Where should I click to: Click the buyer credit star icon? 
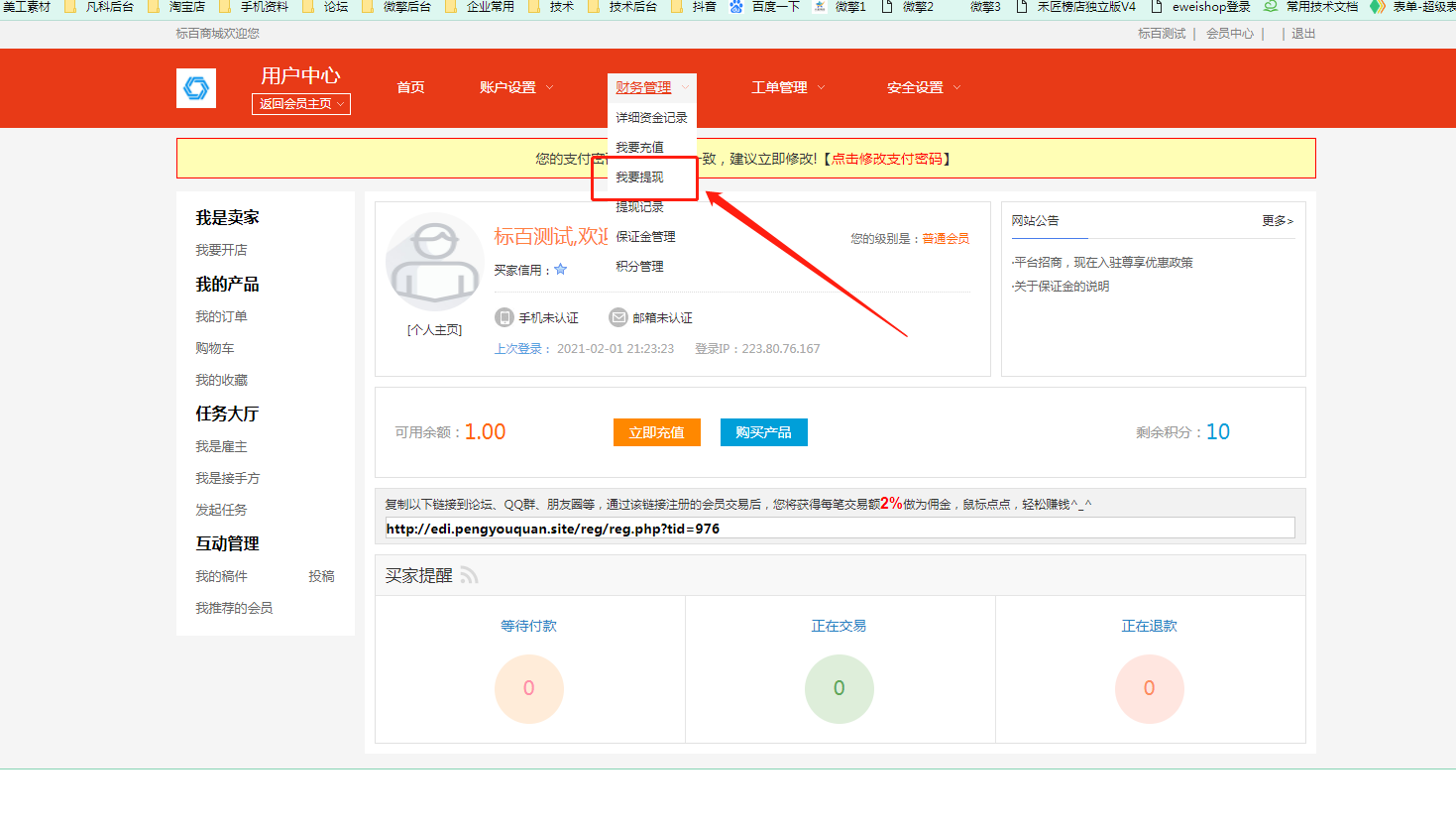point(561,270)
